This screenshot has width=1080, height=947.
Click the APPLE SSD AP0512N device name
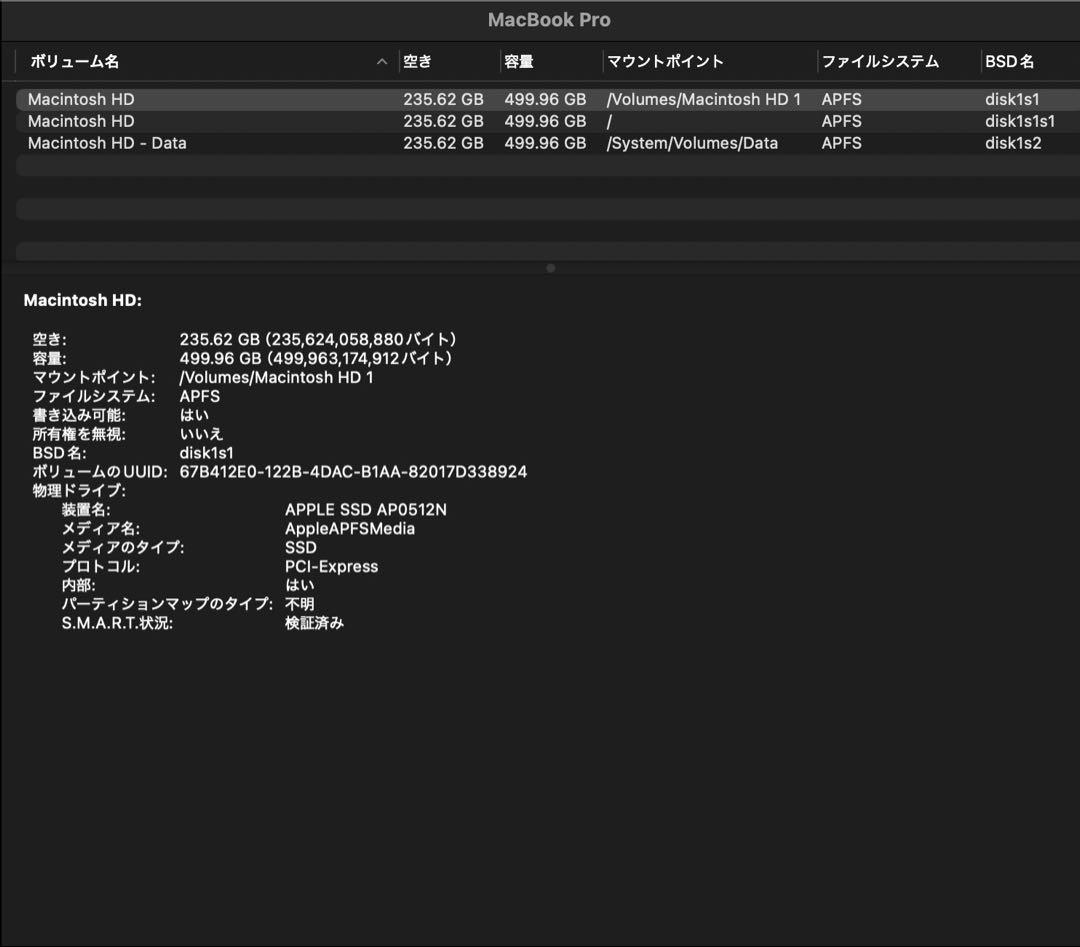coord(366,509)
